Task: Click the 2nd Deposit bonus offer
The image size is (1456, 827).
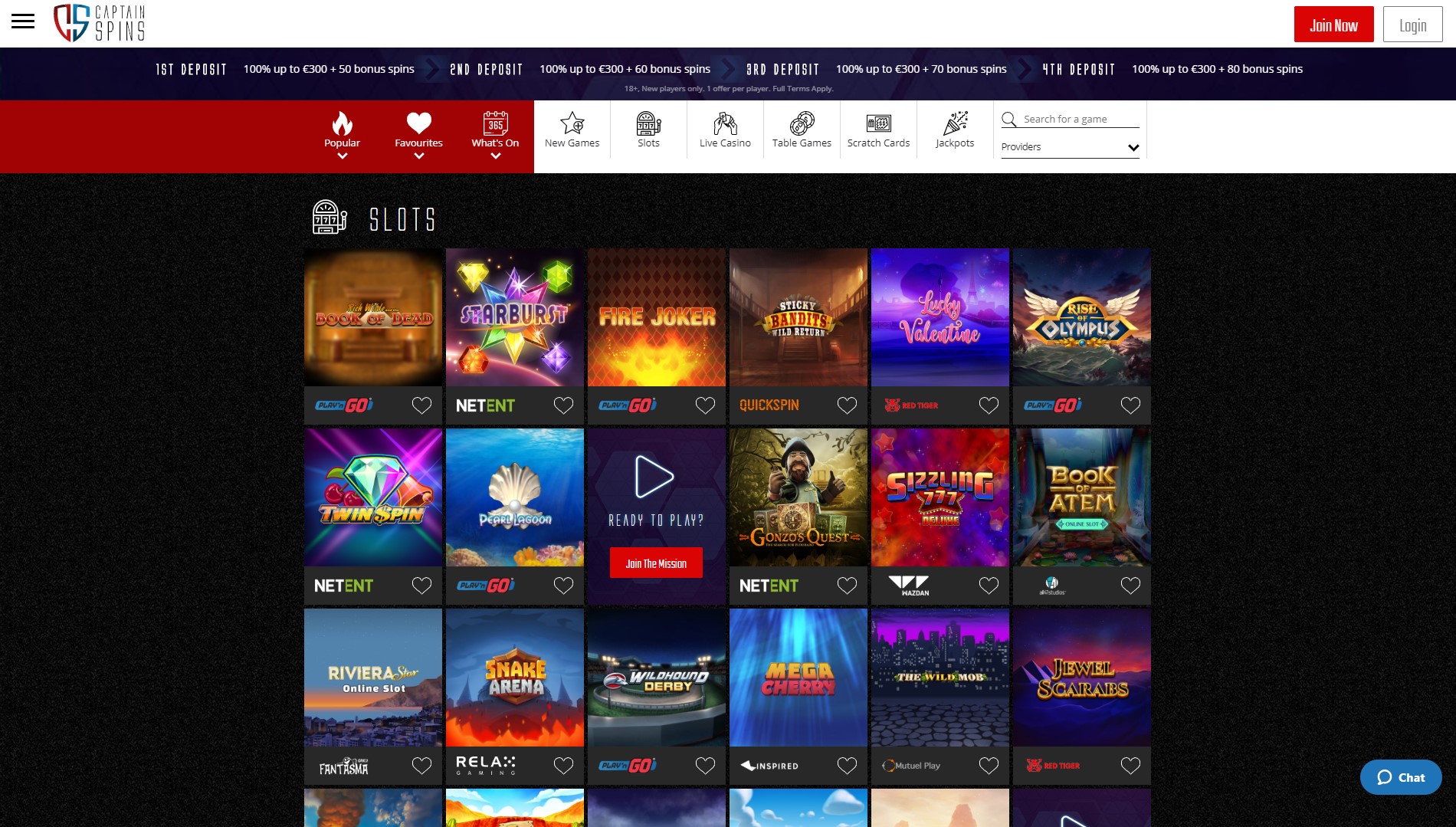Action: (x=580, y=69)
